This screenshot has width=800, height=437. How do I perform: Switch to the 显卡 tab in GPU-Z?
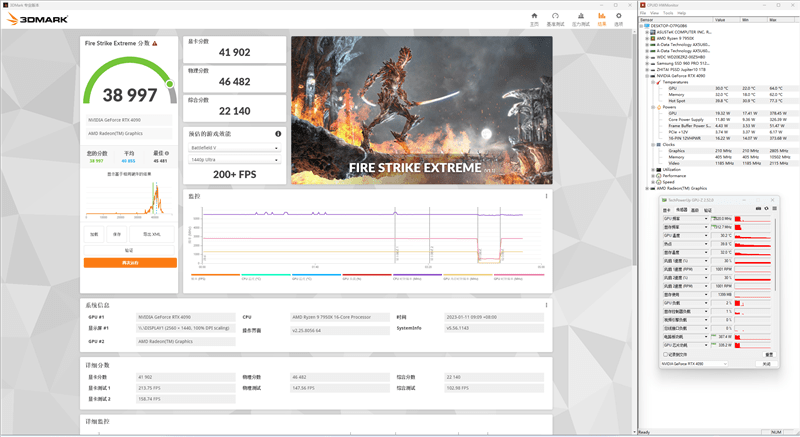pos(666,210)
